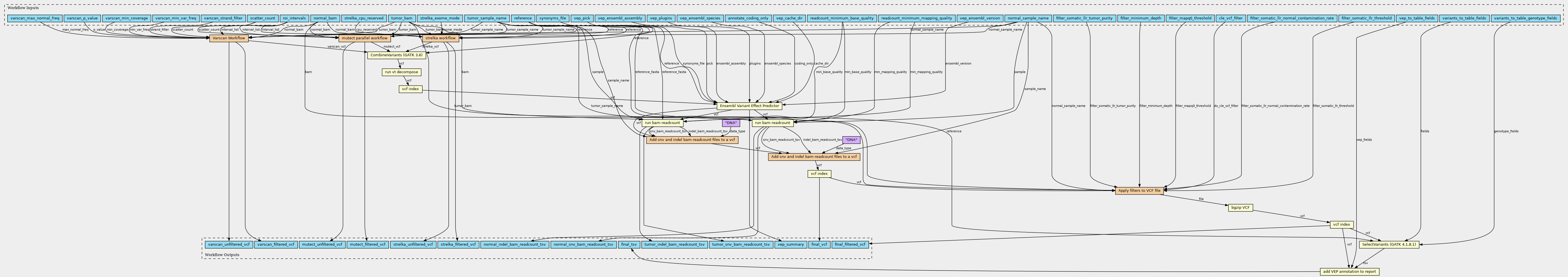Click the varscan_min_var_freq input box
This screenshot has height=277, width=1568.
(x=175, y=18)
